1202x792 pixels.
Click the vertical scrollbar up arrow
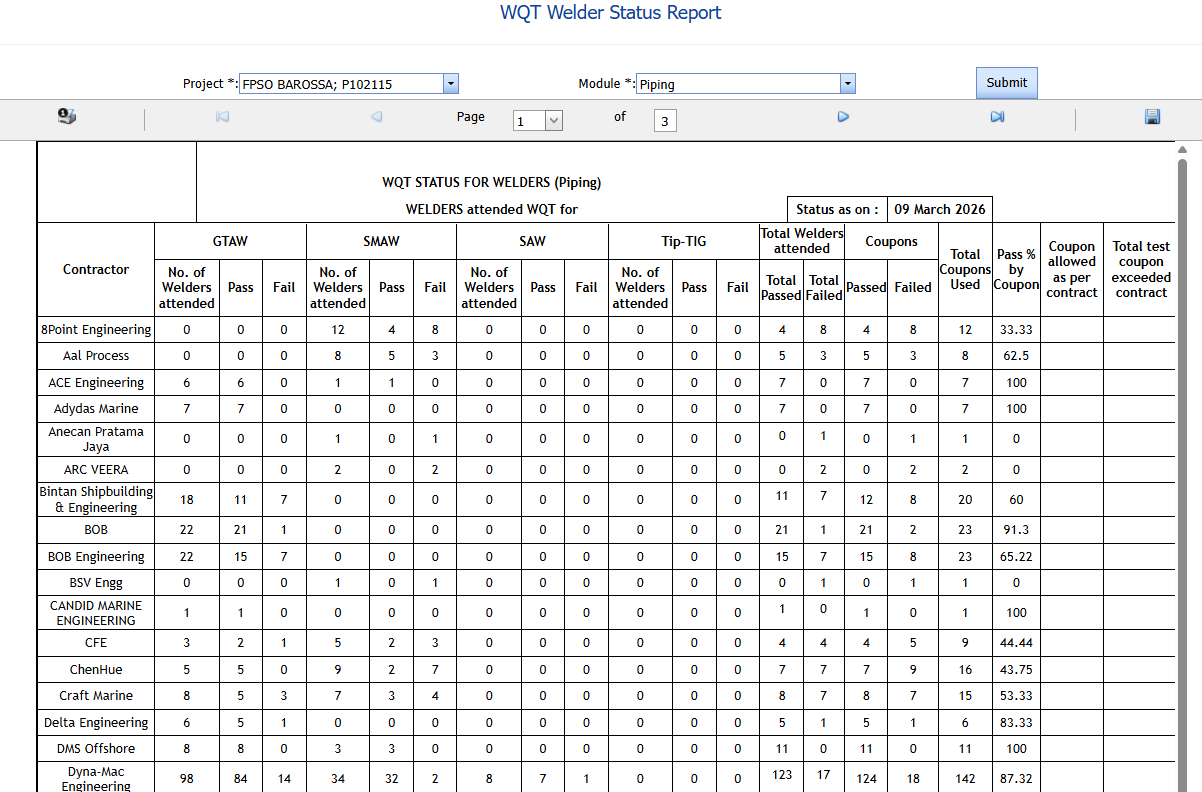(x=1182, y=149)
